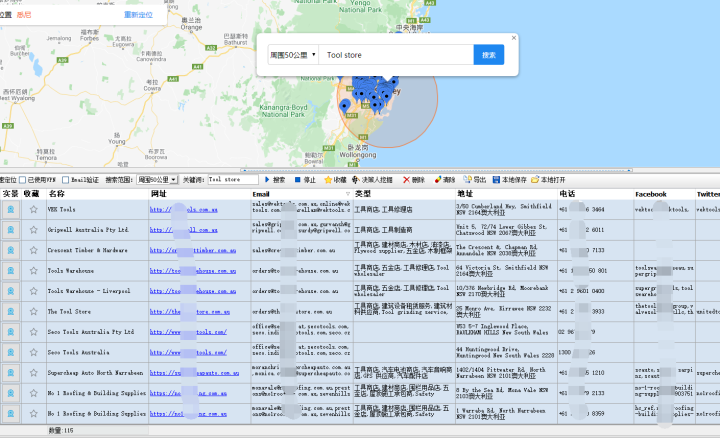Select the 'Seco Tools Australia Pty Ltd' name cell
This screenshot has height=438, width=720.
[97, 331]
